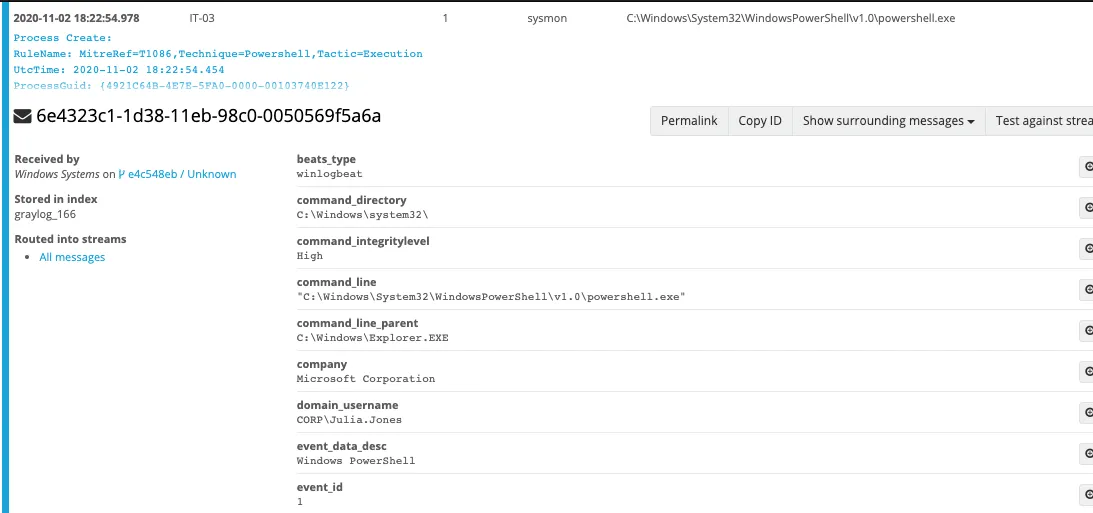Click the integrity level value High
This screenshot has width=1093, height=513.
click(309, 256)
